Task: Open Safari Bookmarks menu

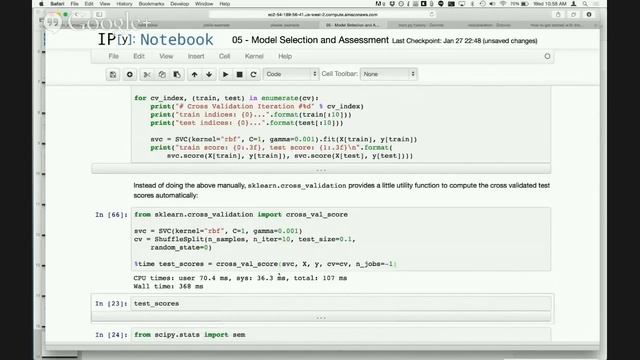Action: tap(151, 4)
